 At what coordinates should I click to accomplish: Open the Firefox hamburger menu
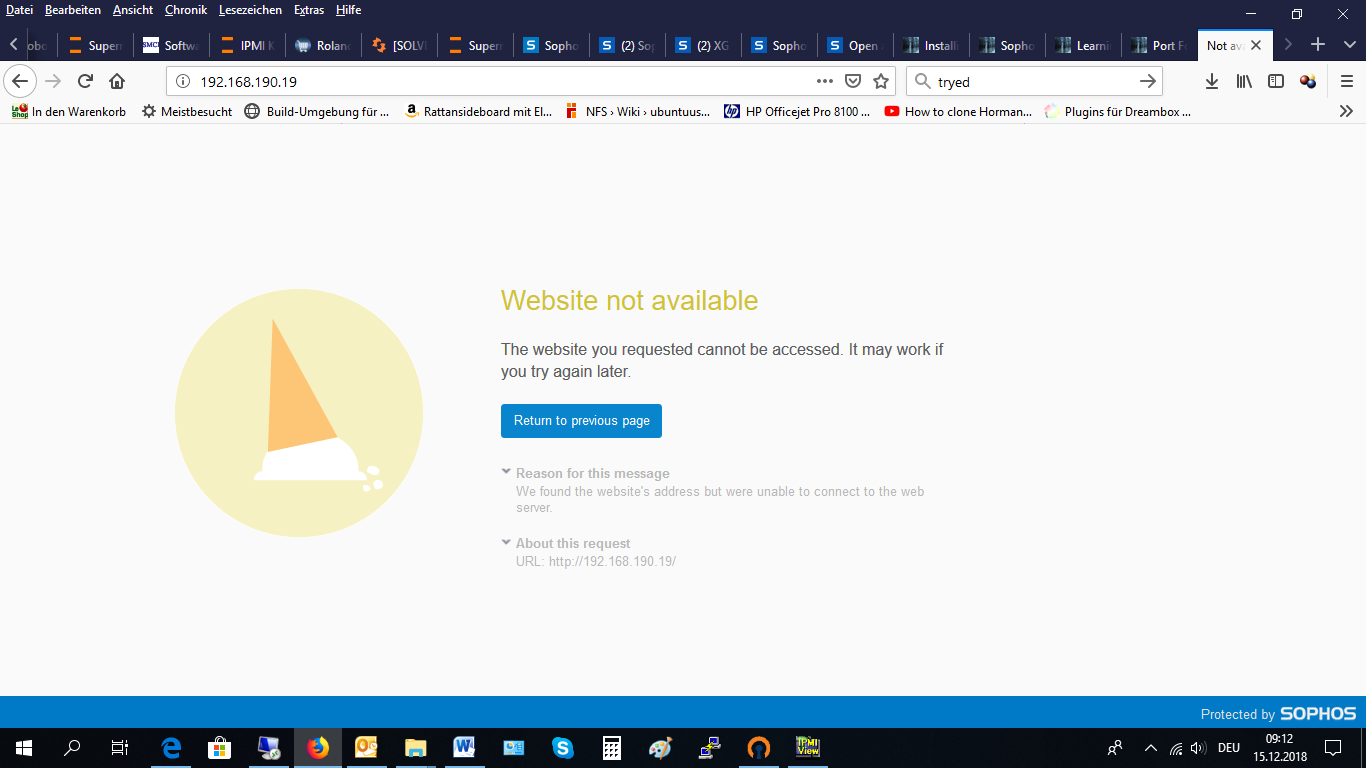[1347, 81]
